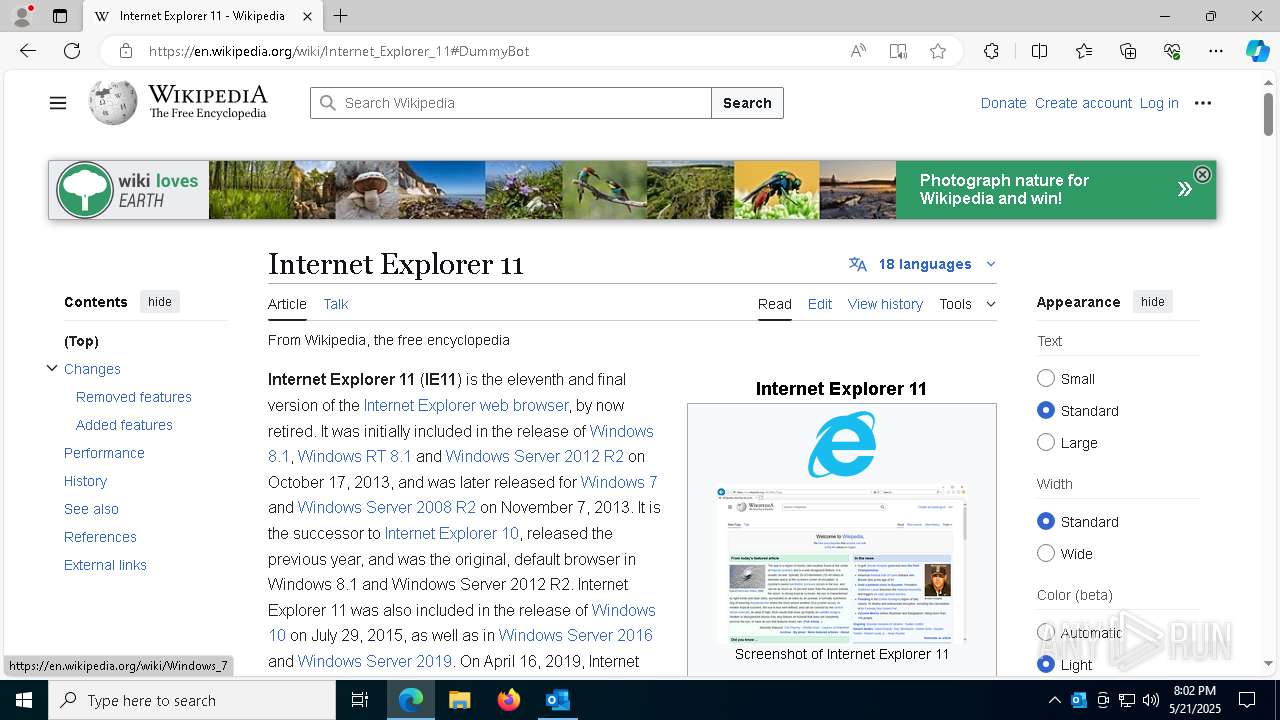Image resolution: width=1280 pixels, height=720 pixels.
Task: Enter Immersive Reader mode
Action: coord(898,51)
